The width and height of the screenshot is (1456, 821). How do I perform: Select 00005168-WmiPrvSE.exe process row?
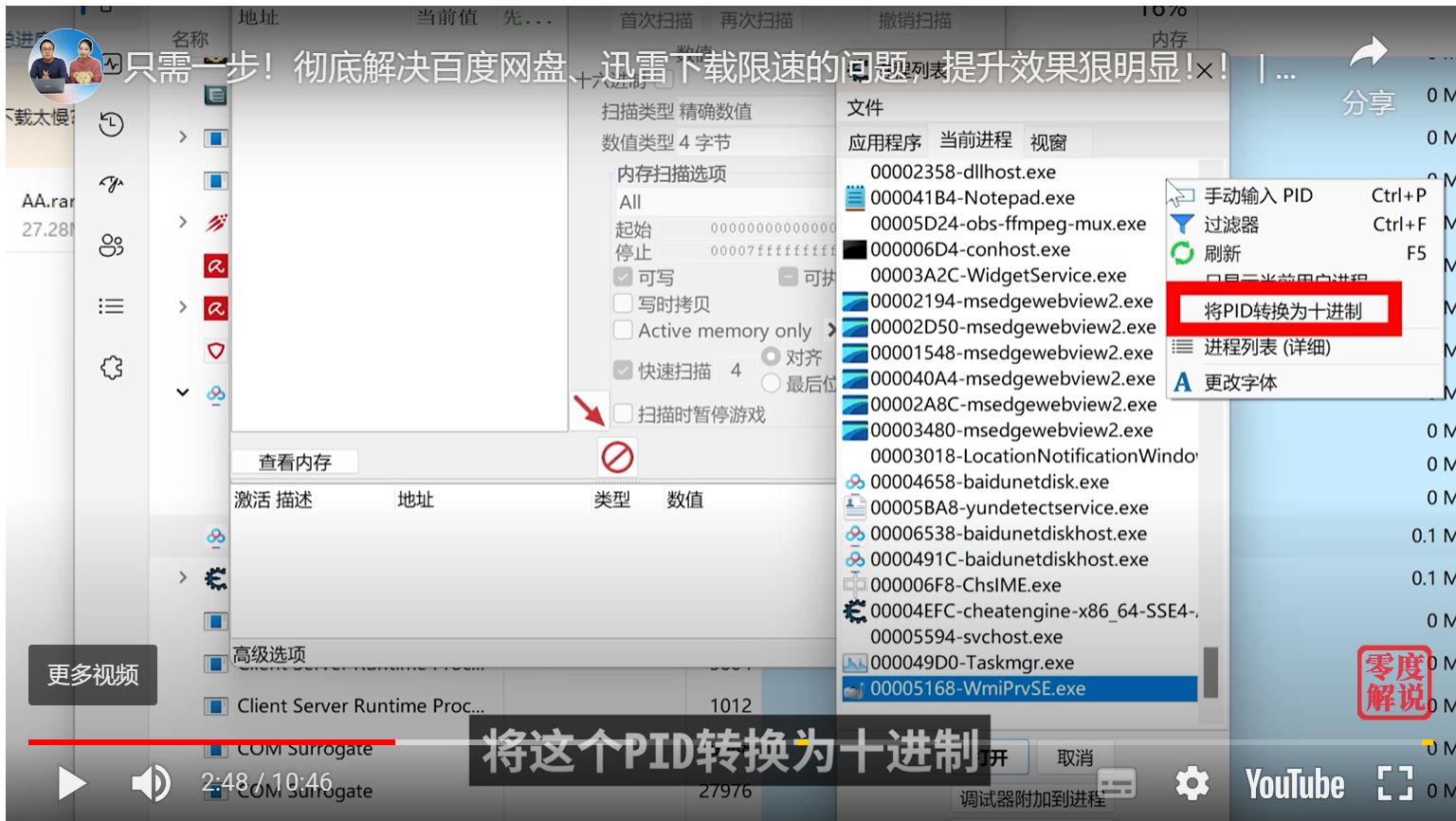click(1019, 689)
